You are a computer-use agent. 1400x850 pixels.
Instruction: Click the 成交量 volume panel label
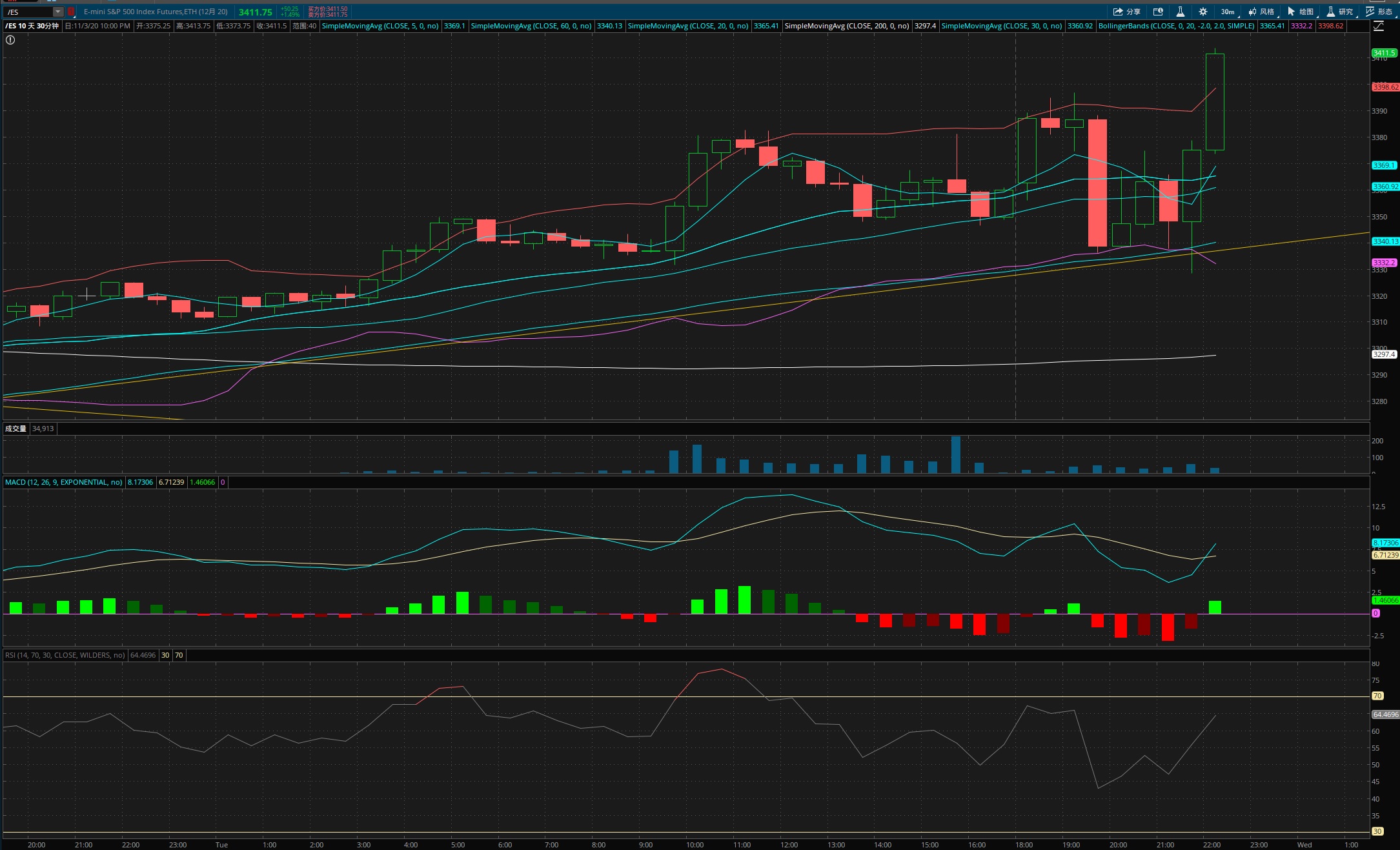[x=15, y=429]
